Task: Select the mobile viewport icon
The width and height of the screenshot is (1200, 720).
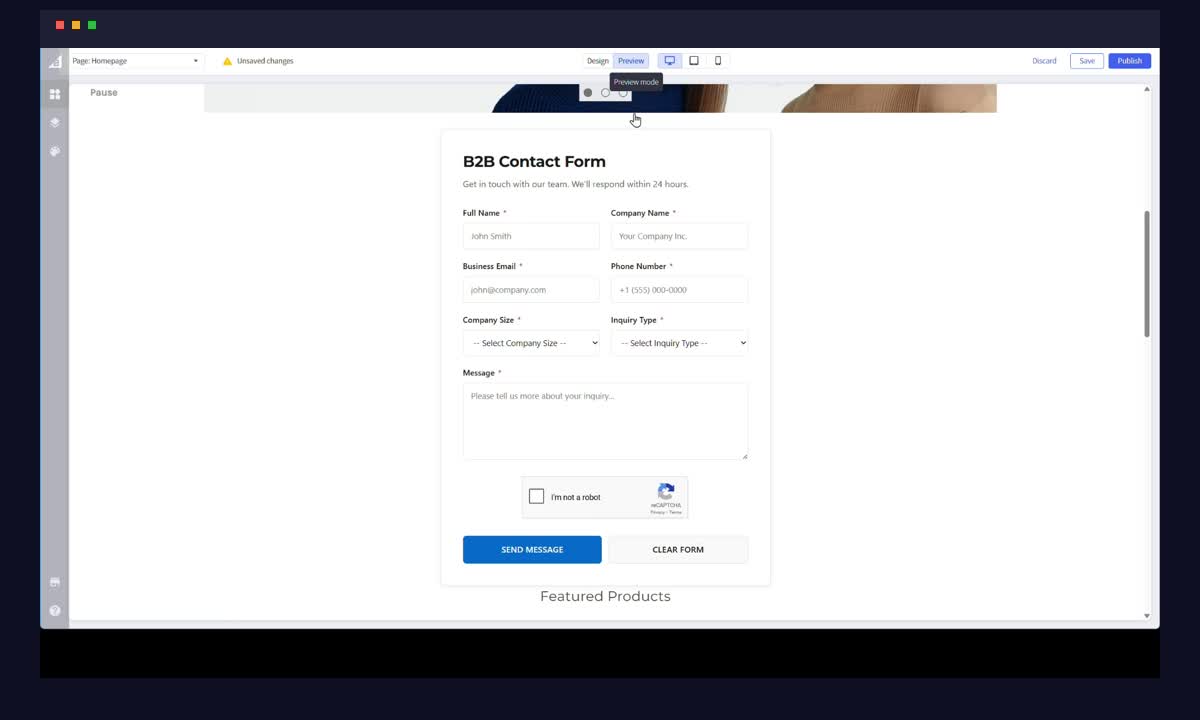Action: click(x=718, y=60)
